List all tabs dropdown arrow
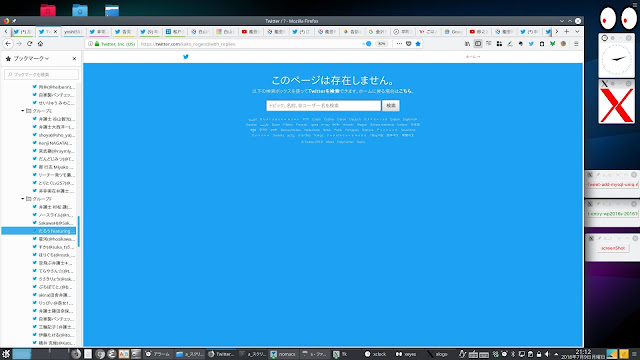 577,31
